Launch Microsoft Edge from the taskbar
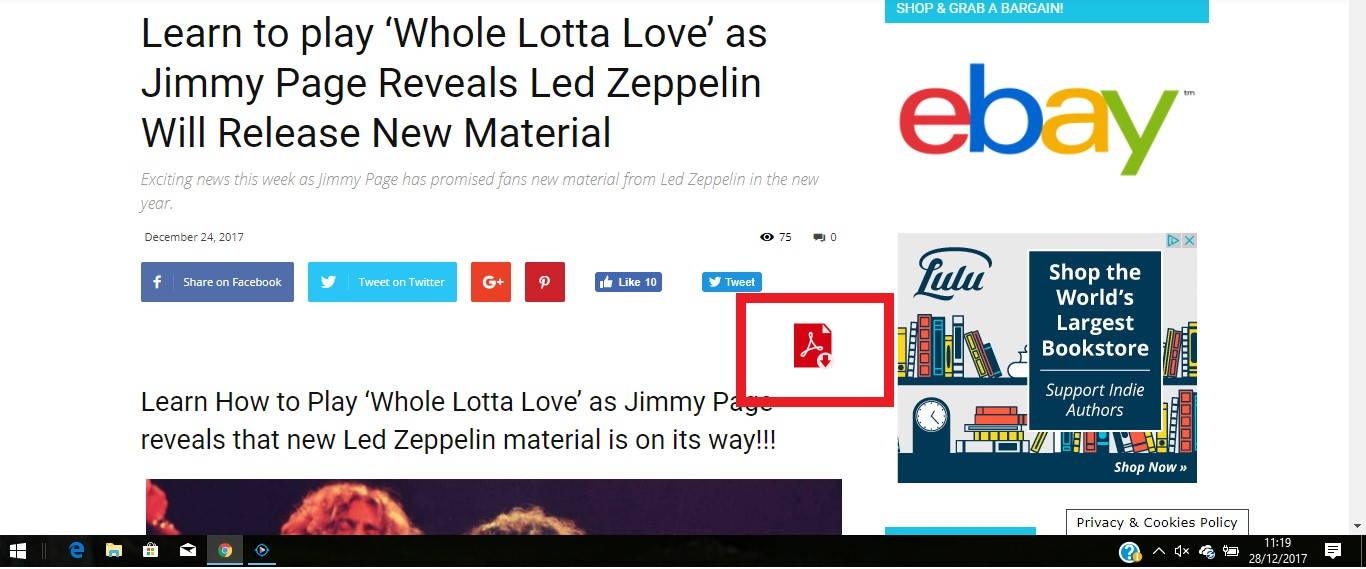 tap(76, 550)
